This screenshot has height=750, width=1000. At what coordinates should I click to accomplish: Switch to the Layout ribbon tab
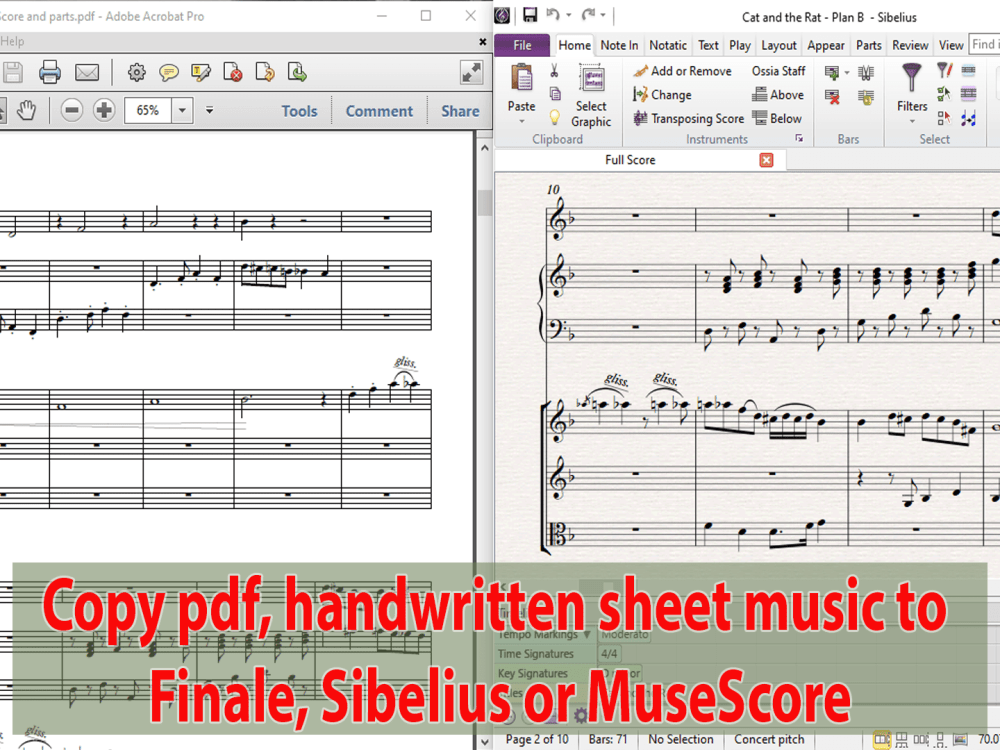[x=779, y=45]
